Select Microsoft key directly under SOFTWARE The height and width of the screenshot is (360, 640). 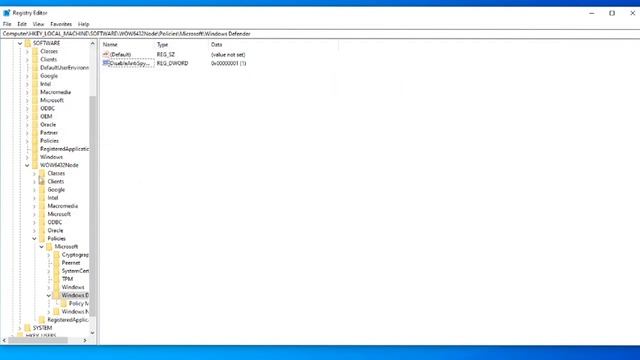click(x=52, y=100)
